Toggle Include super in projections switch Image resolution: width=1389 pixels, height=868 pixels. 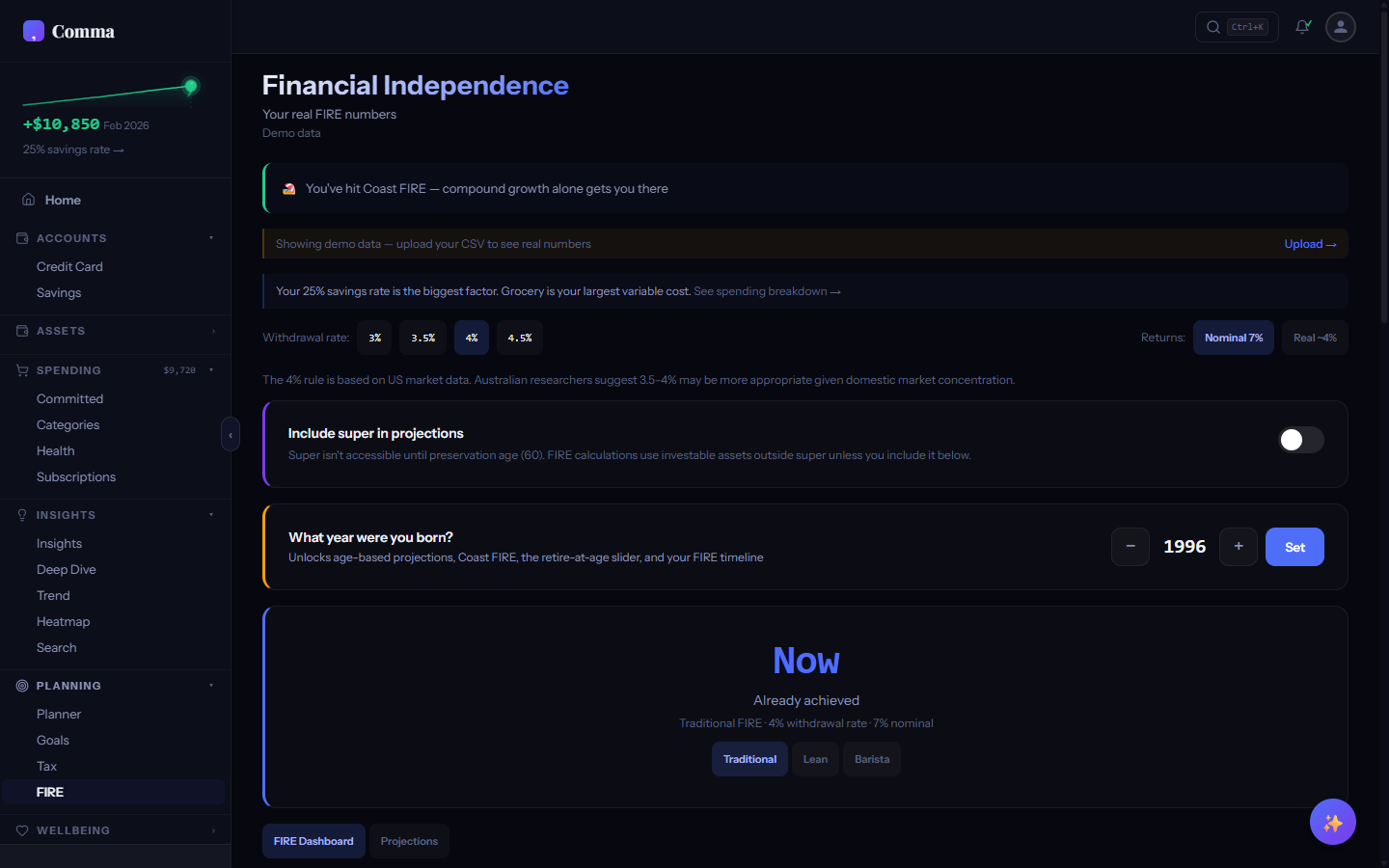point(1300,440)
